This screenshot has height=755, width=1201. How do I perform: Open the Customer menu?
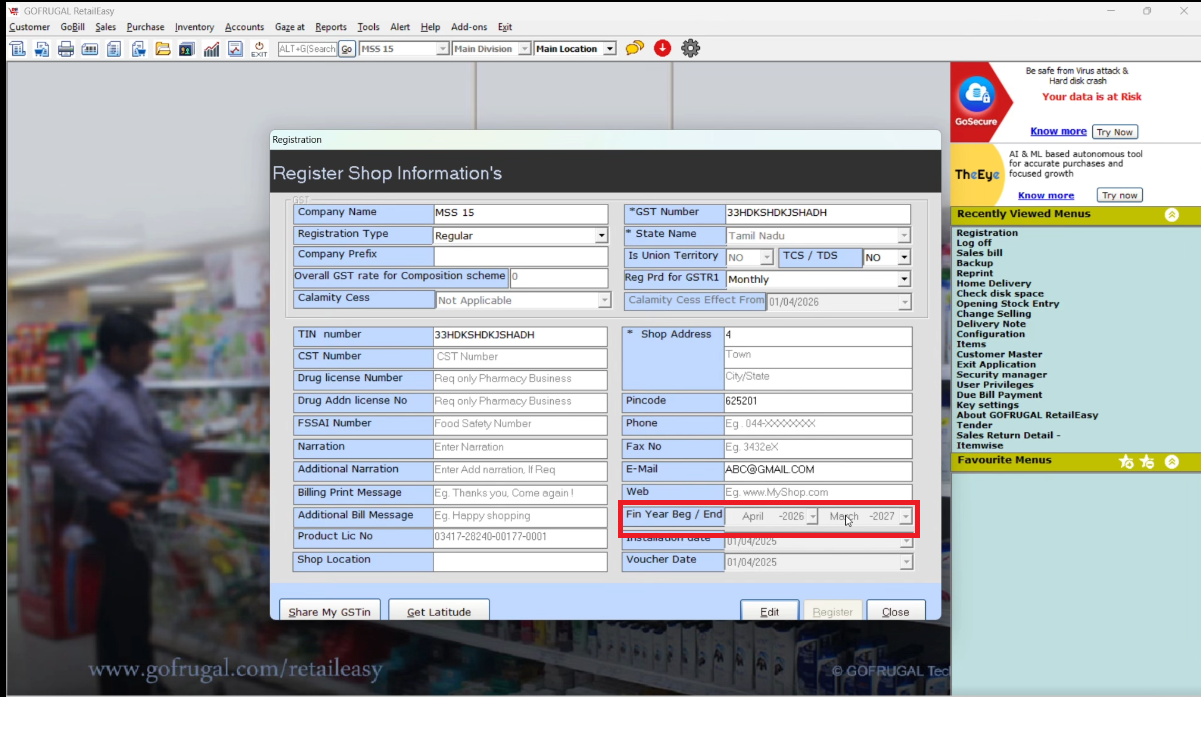pyautogui.click(x=29, y=27)
